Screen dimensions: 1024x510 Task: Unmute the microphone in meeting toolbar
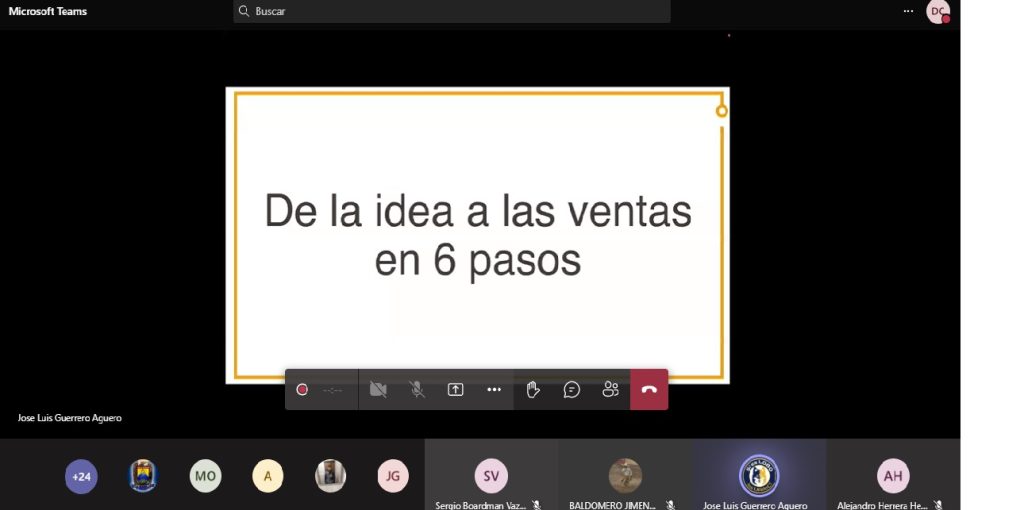tap(417, 390)
